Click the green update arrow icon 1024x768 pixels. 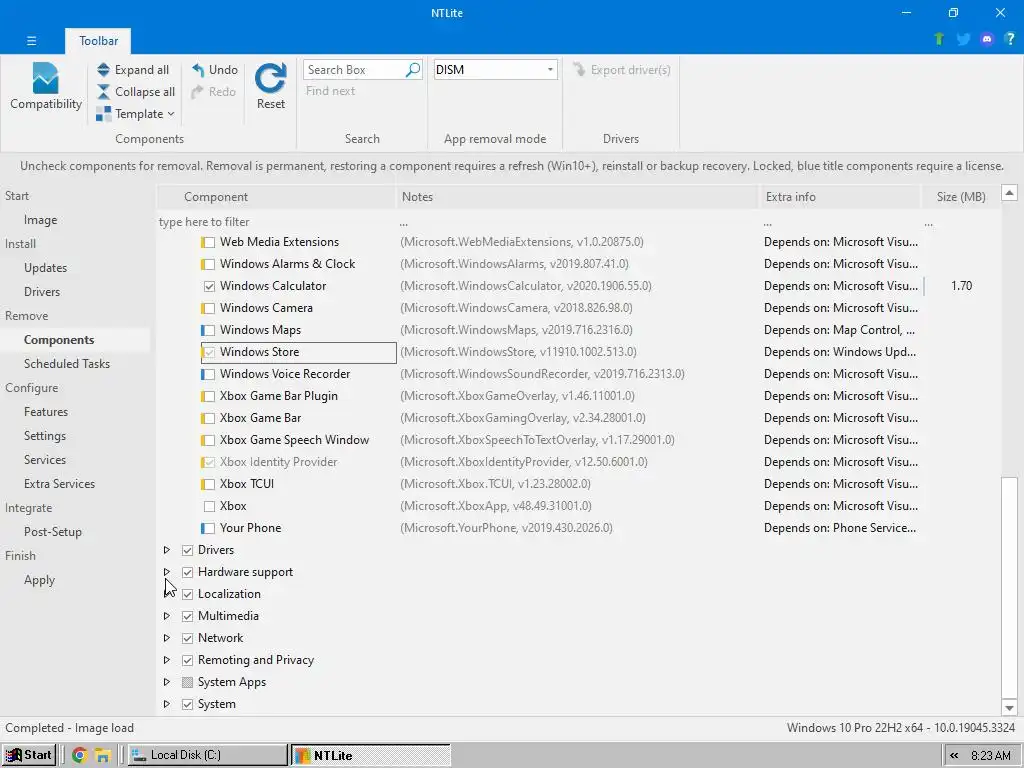[939, 39]
